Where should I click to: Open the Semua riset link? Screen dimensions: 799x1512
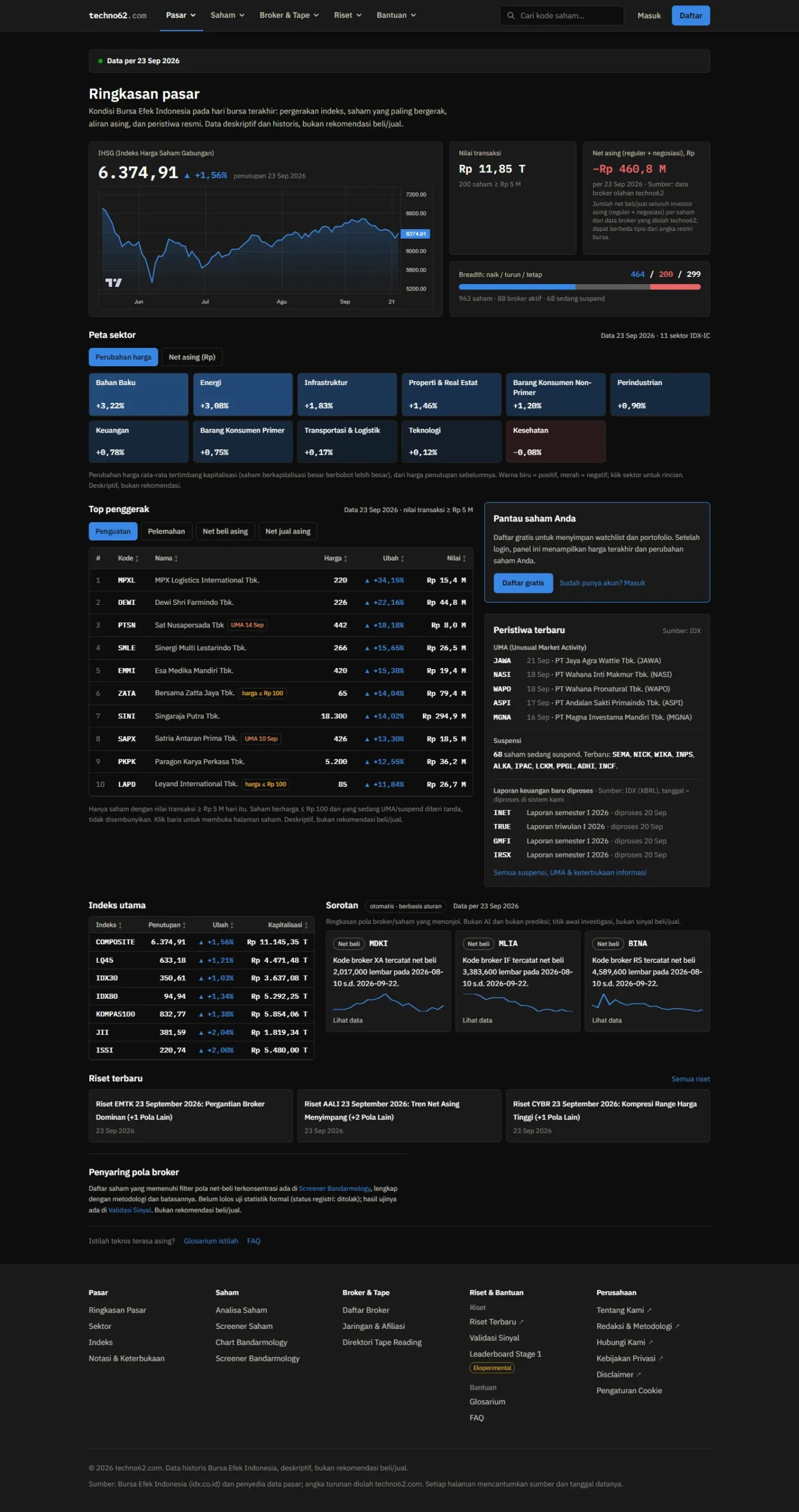pyautogui.click(x=690, y=1078)
